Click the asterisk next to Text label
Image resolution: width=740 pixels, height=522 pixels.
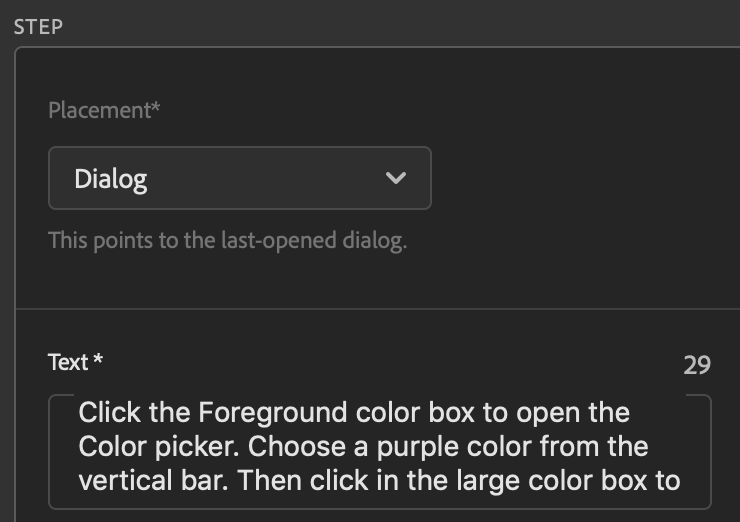coord(98,360)
